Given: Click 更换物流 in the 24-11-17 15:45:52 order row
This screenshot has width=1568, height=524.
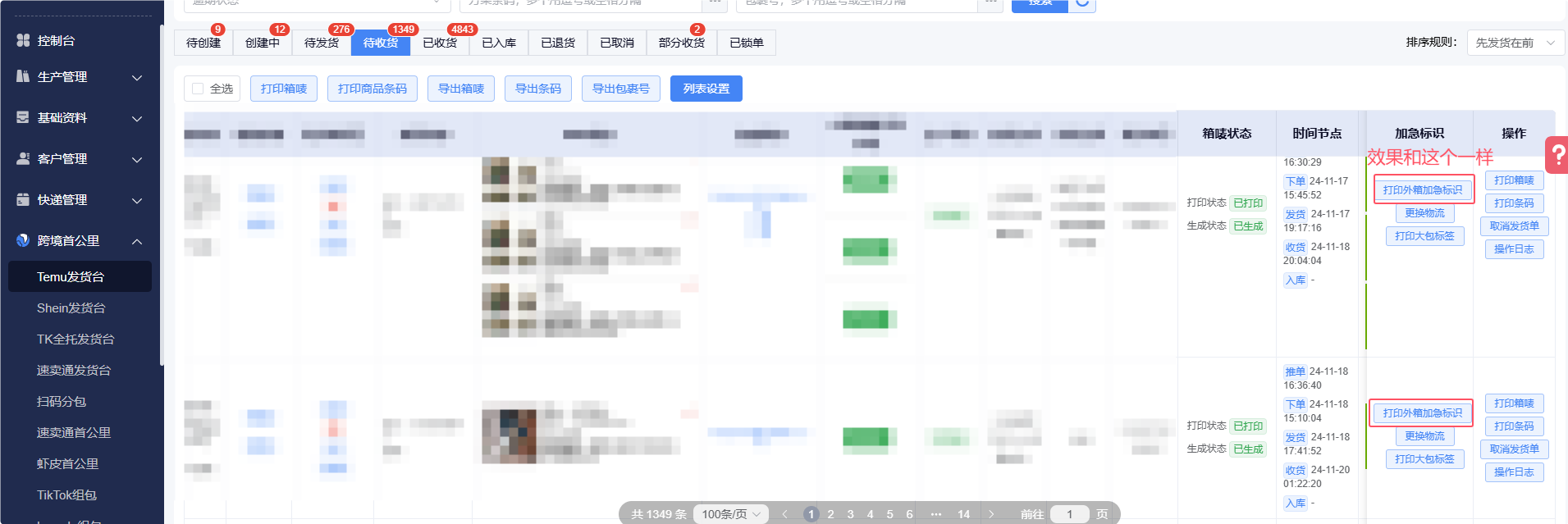Looking at the screenshot, I should (1425, 213).
